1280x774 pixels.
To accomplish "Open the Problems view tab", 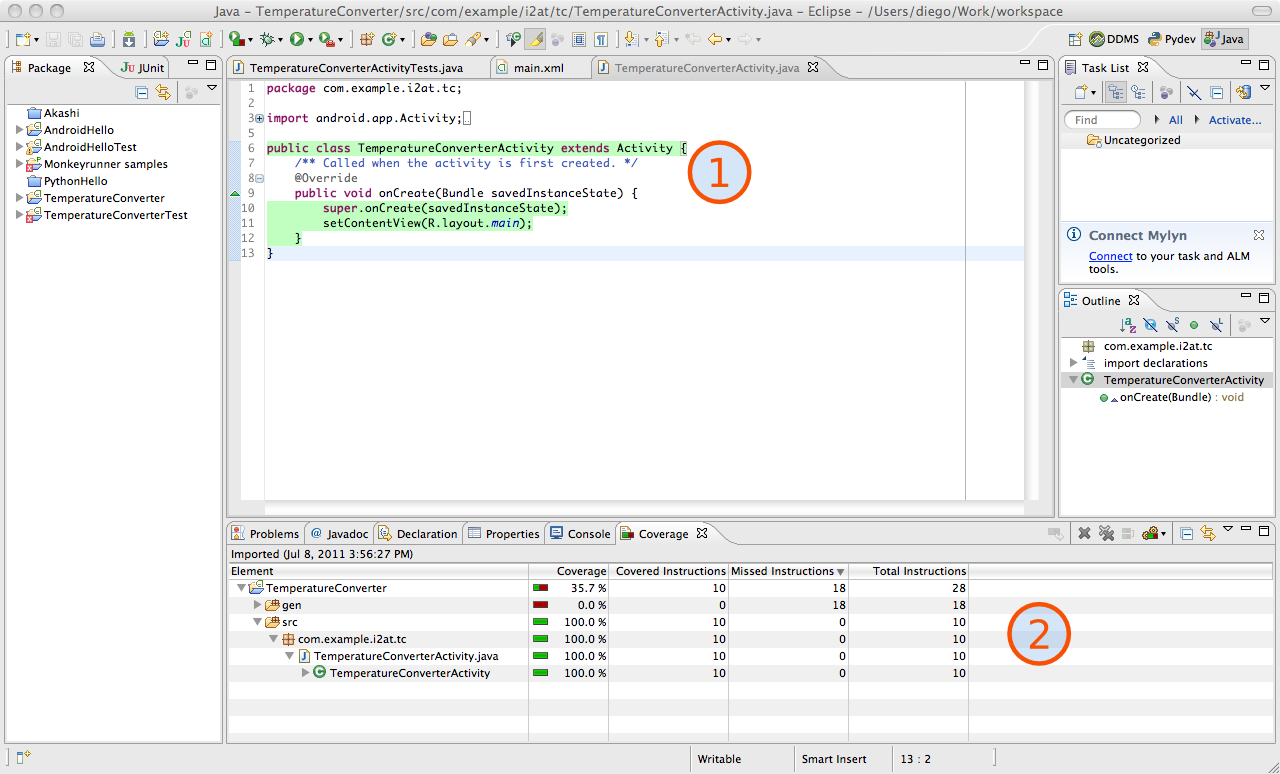I will click(x=265, y=534).
